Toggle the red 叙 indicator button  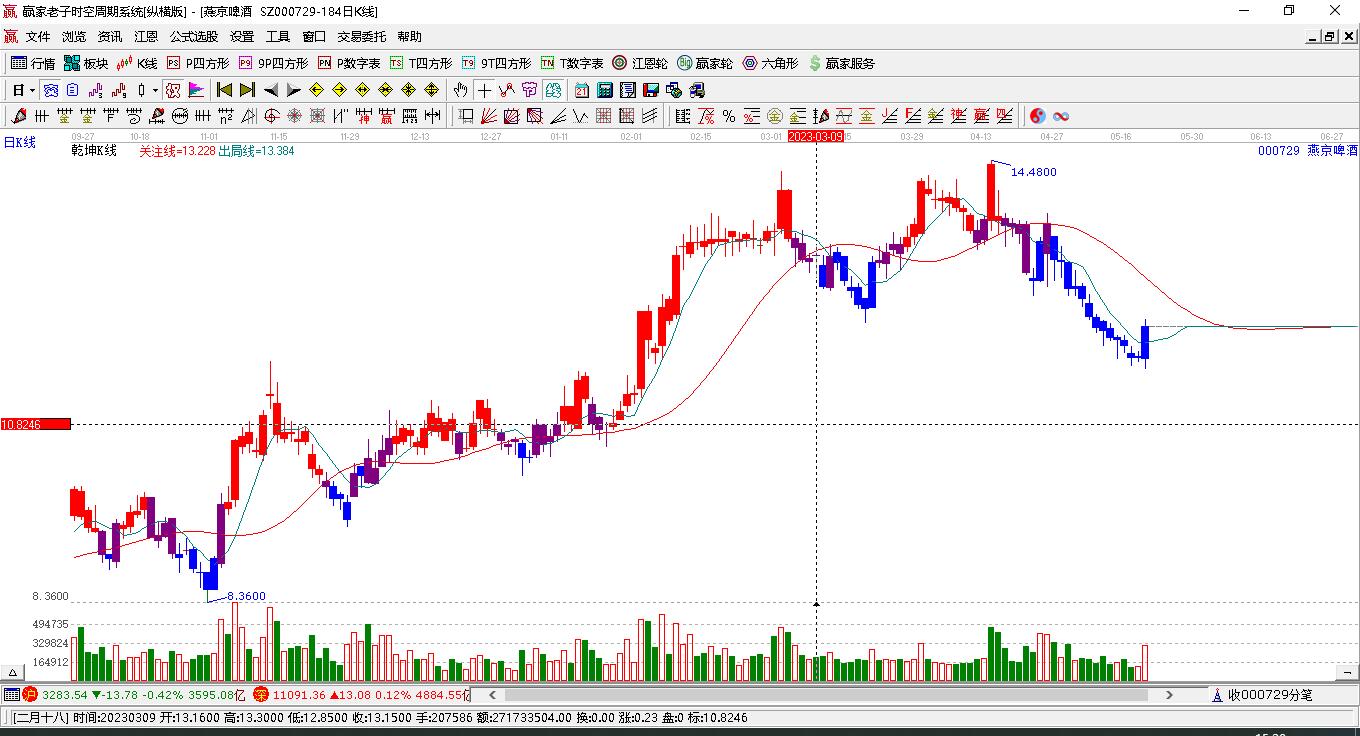173,90
